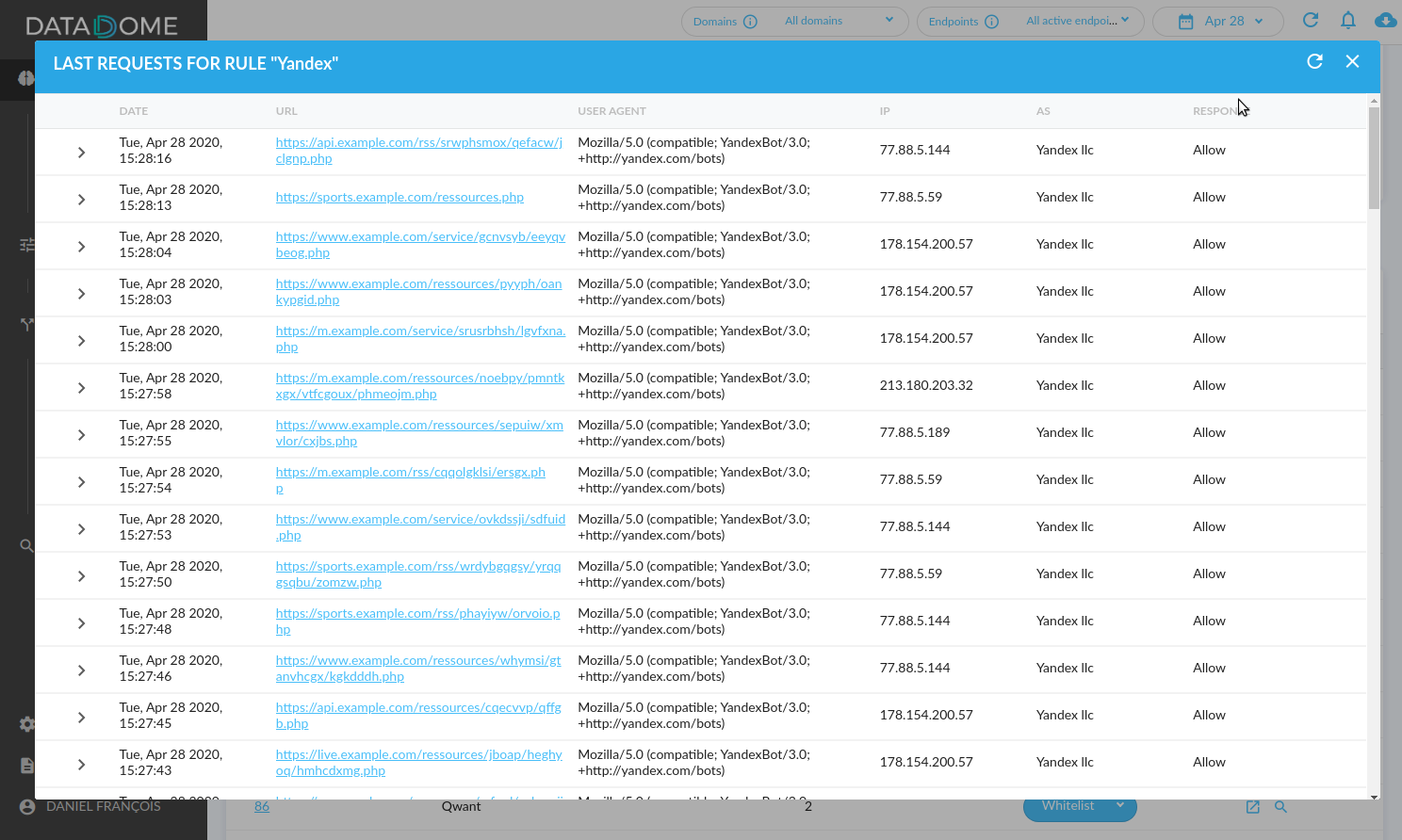Expand the 15:28:13 request row
The width and height of the screenshot is (1402, 840).
pyautogui.click(x=82, y=200)
